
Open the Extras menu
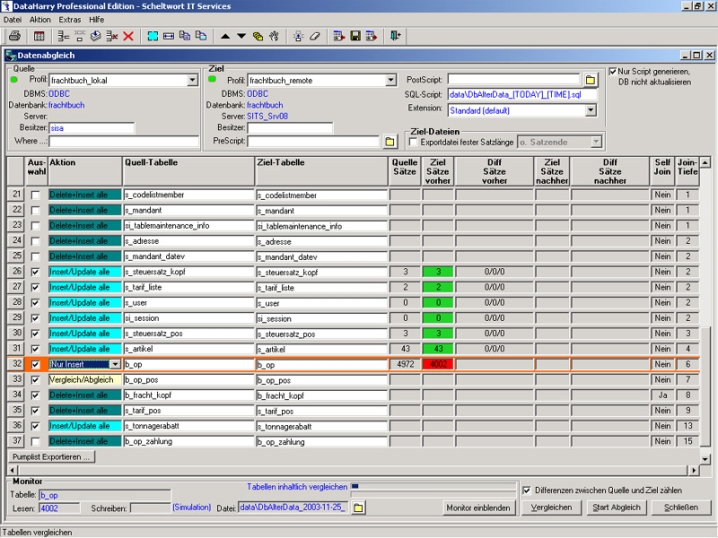click(x=70, y=19)
